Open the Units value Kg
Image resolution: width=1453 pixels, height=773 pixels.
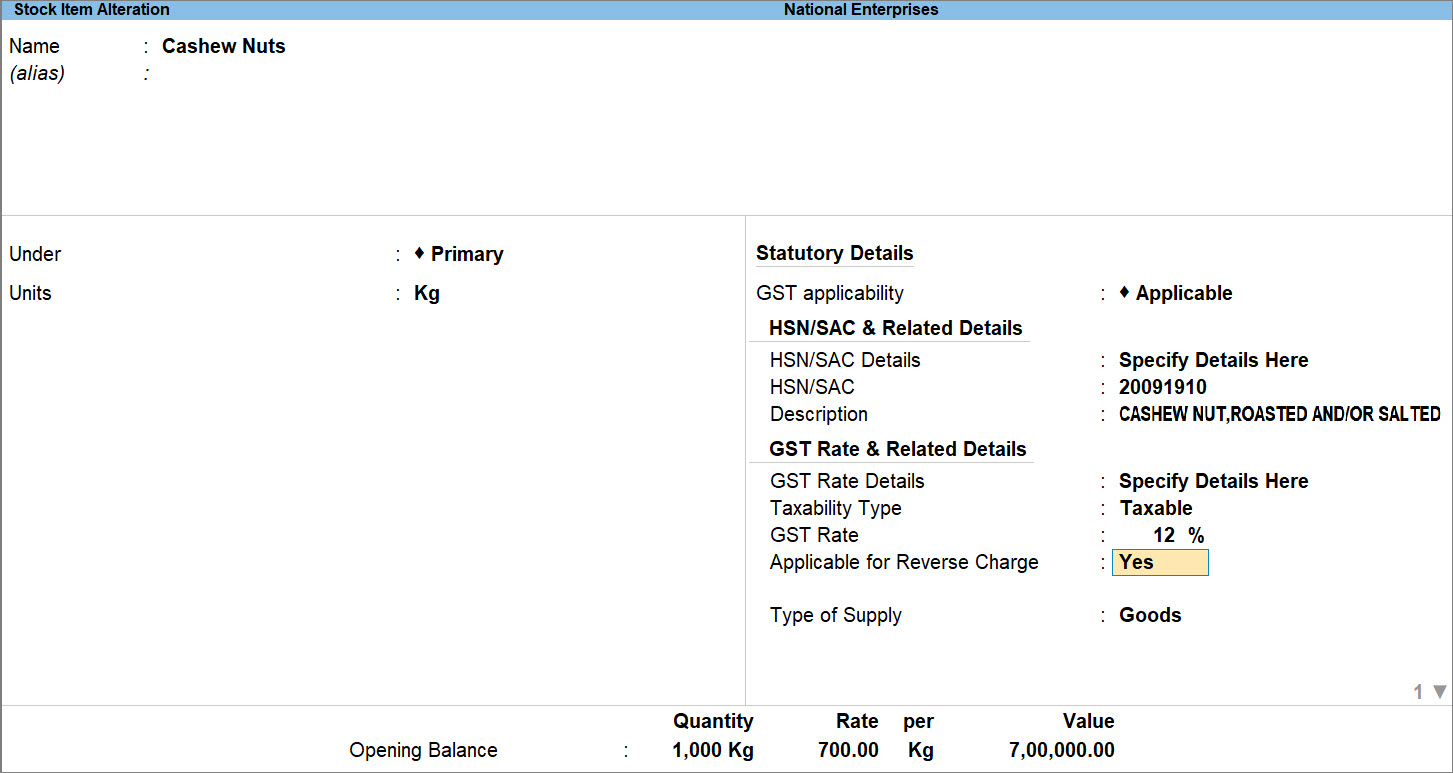tap(427, 293)
